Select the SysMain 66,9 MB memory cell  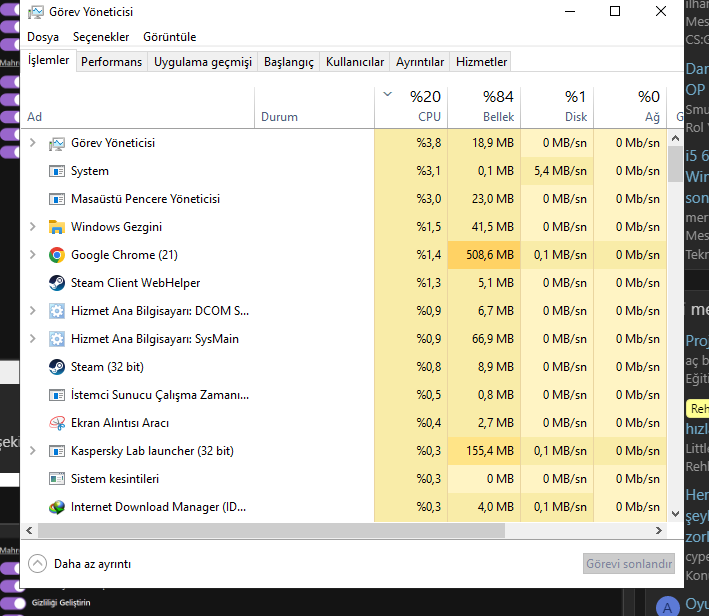pos(484,339)
